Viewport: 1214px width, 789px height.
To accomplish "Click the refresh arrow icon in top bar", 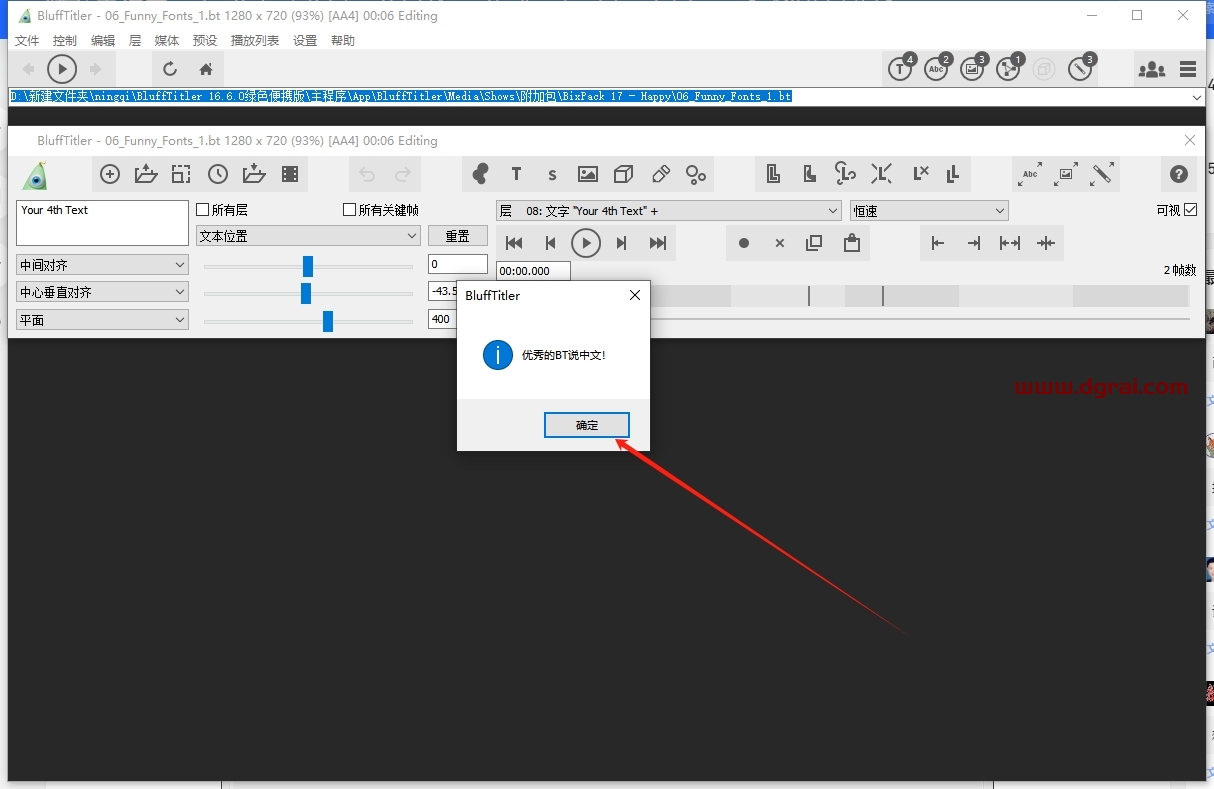I will [x=170, y=69].
